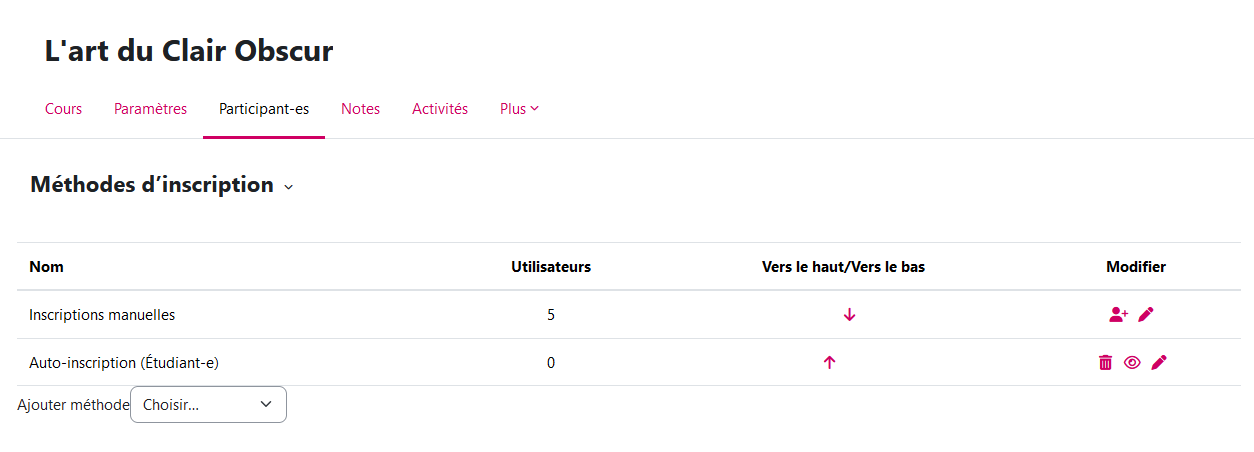Viewport: 1254px width, 452px height.
Task: Edit Inscriptions manuelles with the pencil icon
Action: 1146,315
